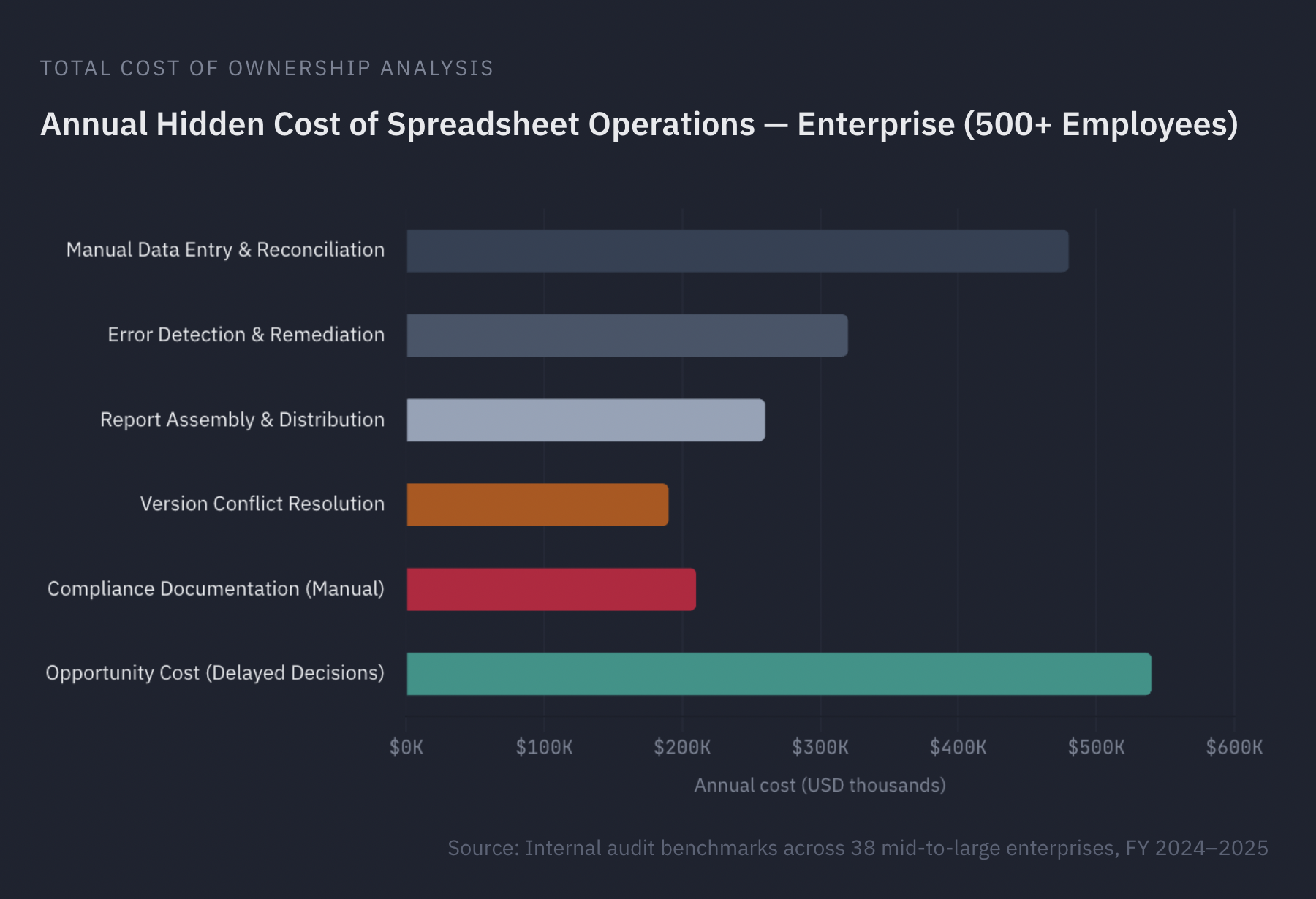Click the Error Detection & Remediation label
The height and width of the screenshot is (899, 1316).
(x=245, y=334)
